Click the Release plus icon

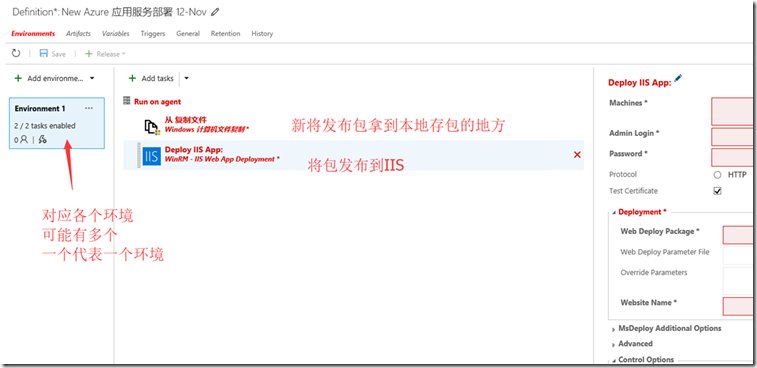pyautogui.click(x=88, y=54)
